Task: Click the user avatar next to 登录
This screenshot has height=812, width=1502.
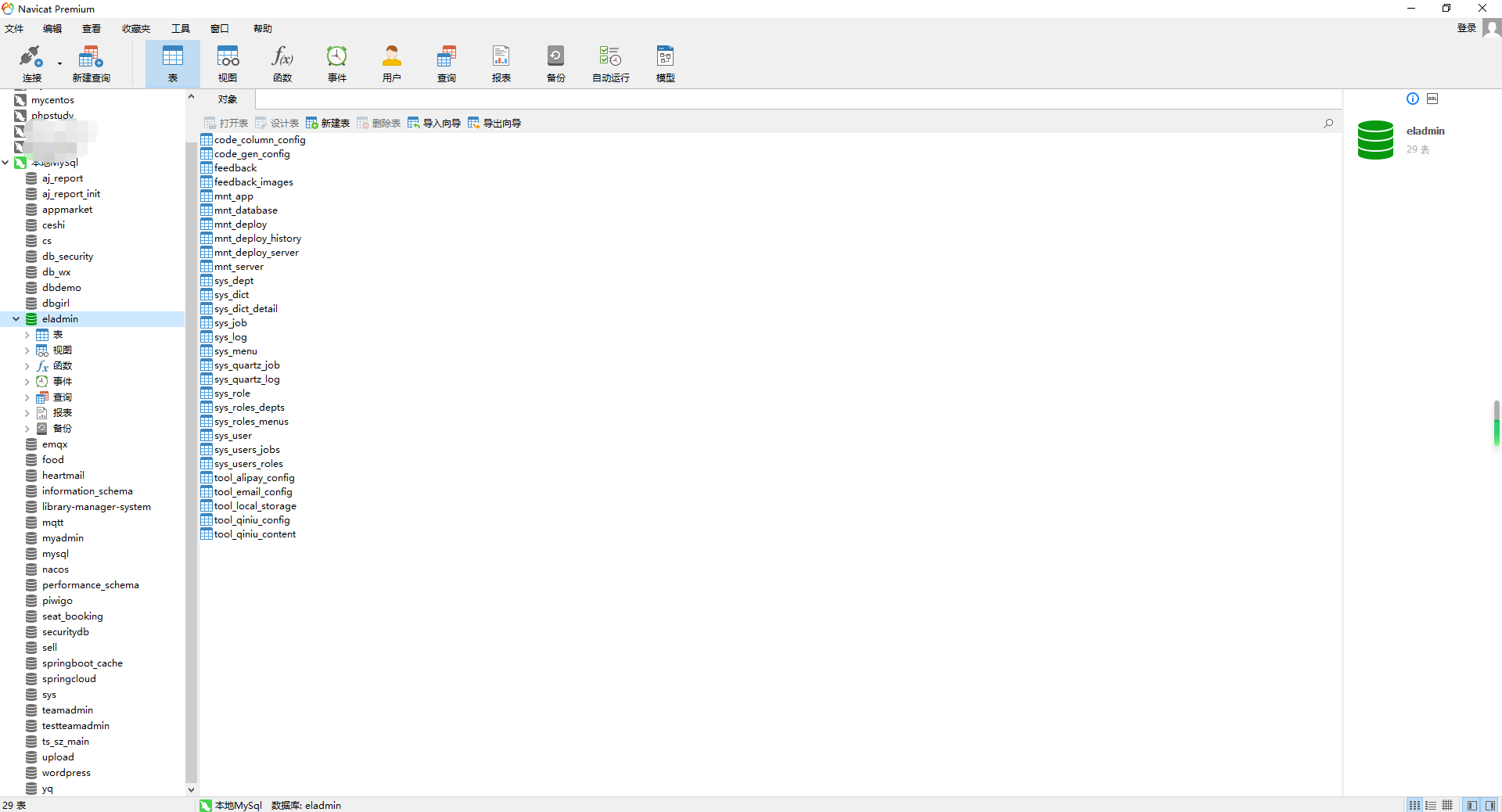Action: click(x=1492, y=28)
